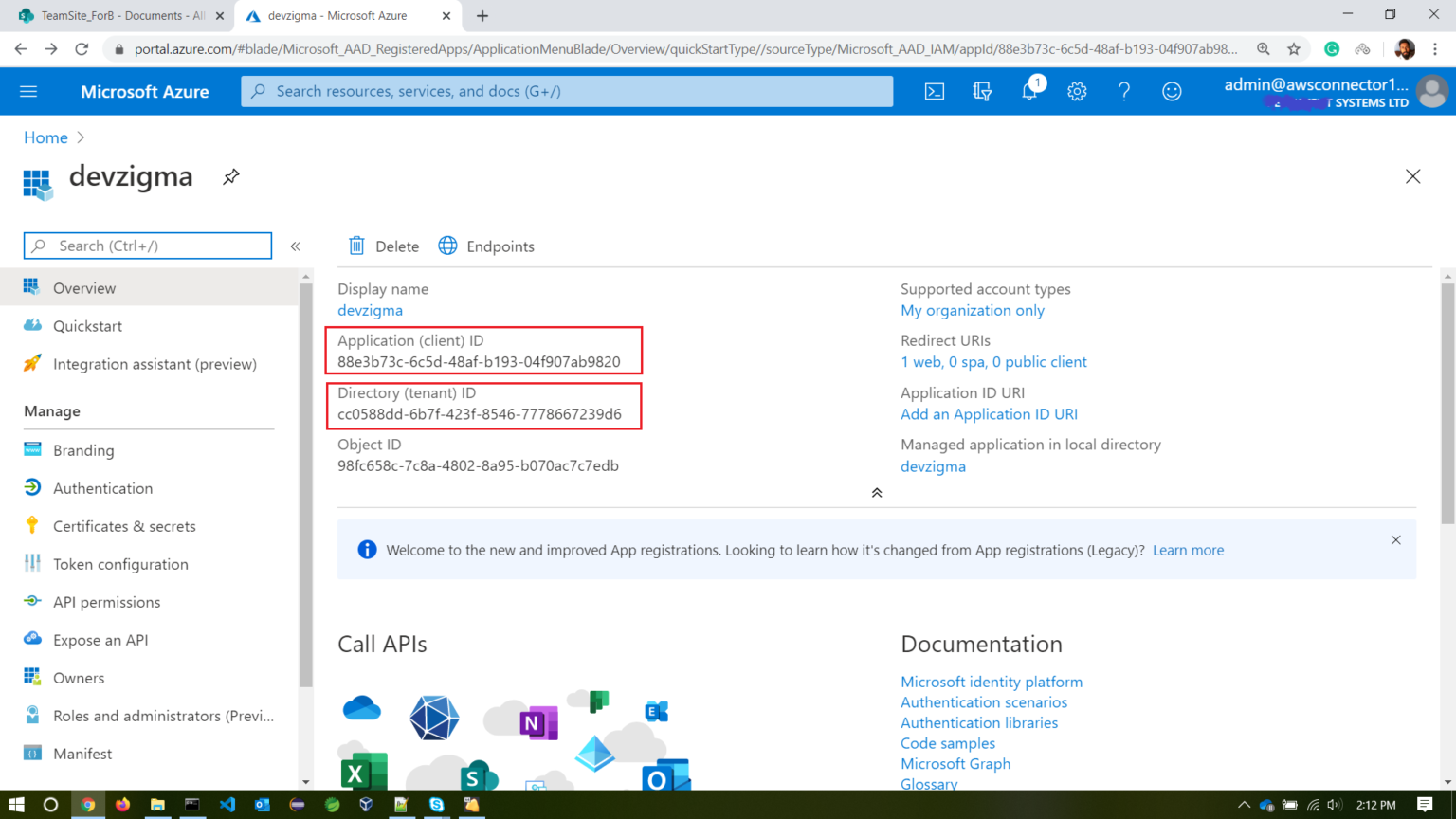The width and height of the screenshot is (1456, 819).
Task: Open the Help question mark menu
Action: pyautogui.click(x=1124, y=92)
